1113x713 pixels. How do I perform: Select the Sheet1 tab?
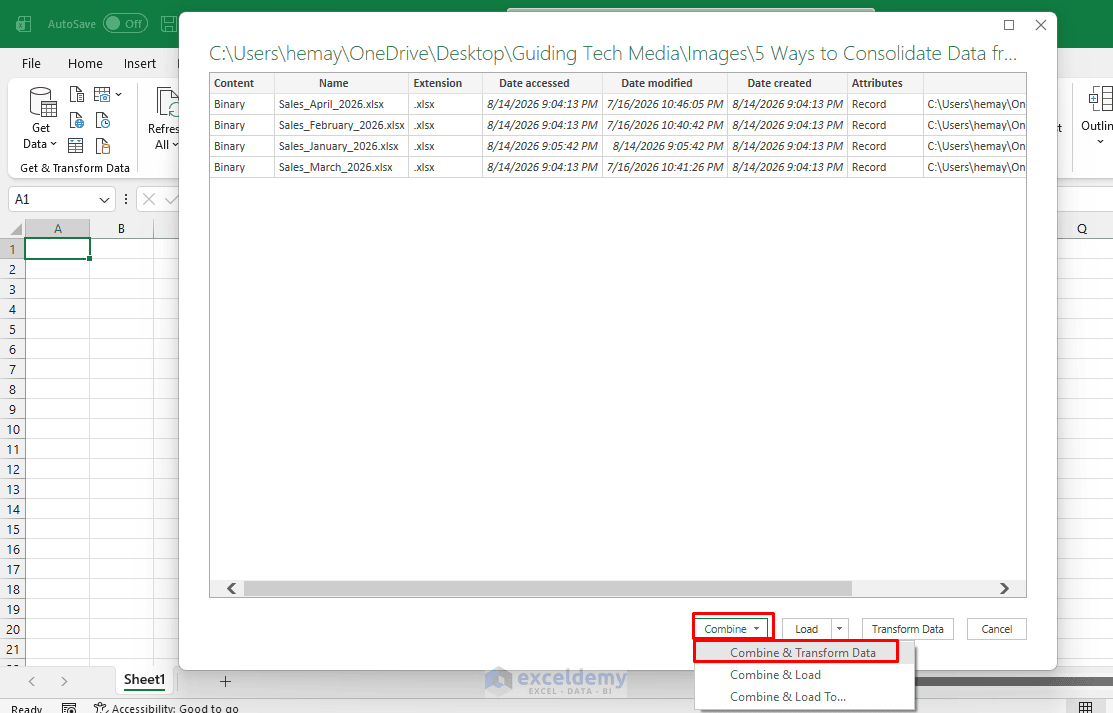pyautogui.click(x=144, y=680)
